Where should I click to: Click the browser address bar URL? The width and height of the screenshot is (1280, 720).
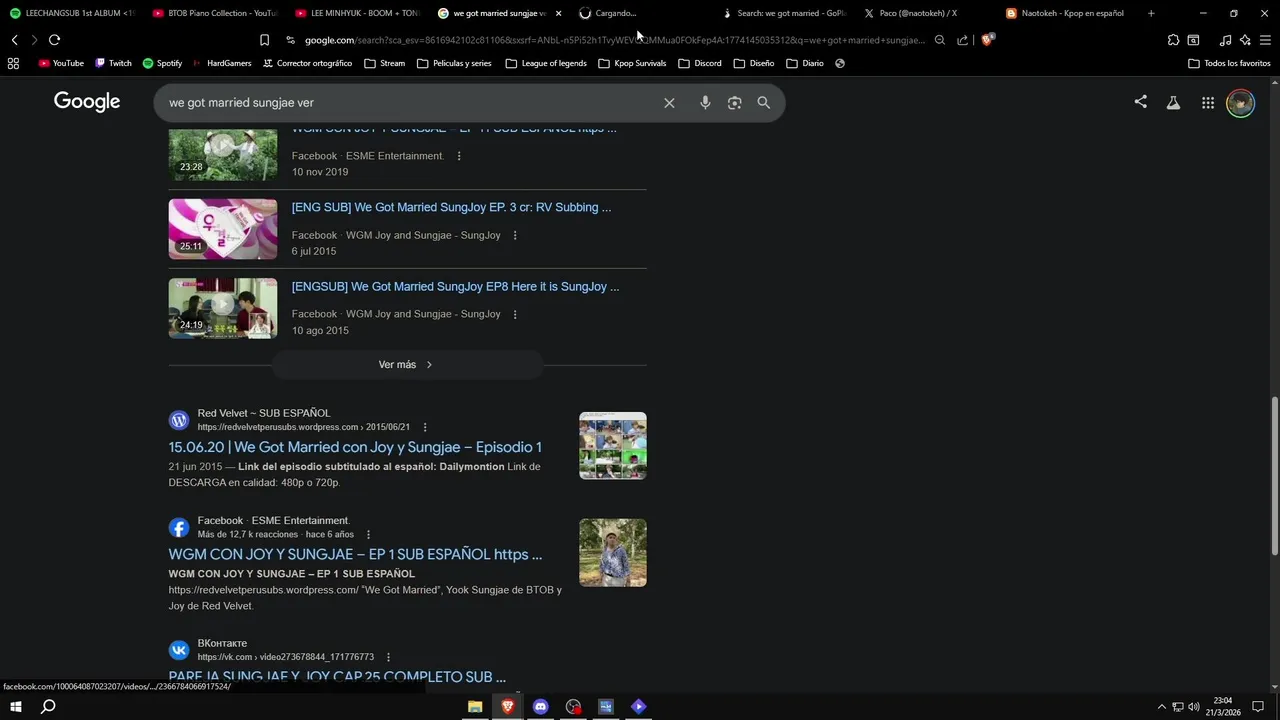[614, 40]
